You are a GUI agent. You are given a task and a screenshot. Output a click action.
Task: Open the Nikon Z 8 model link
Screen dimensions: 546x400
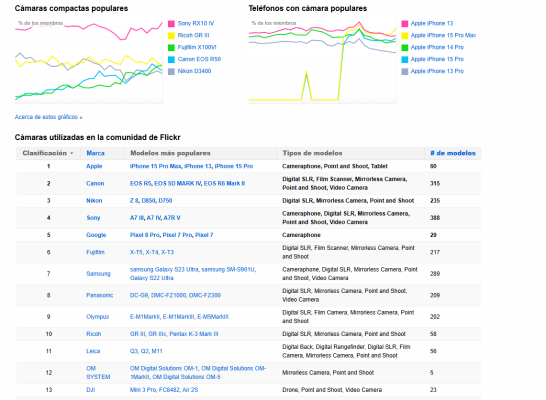(134, 201)
